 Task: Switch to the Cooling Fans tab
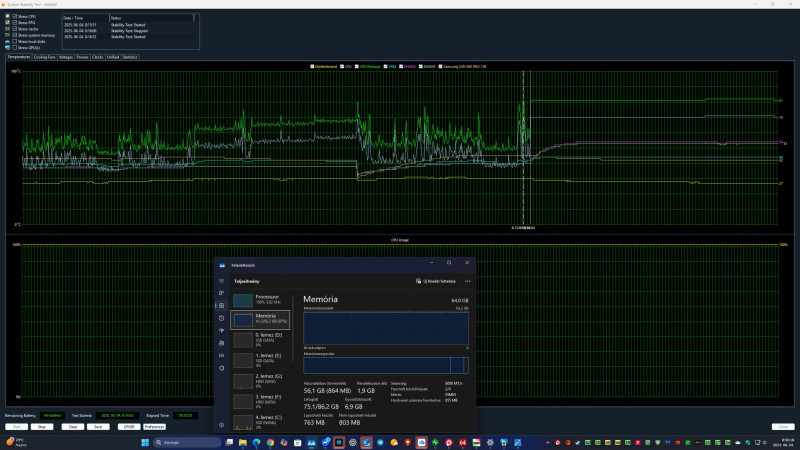pyautogui.click(x=45, y=57)
